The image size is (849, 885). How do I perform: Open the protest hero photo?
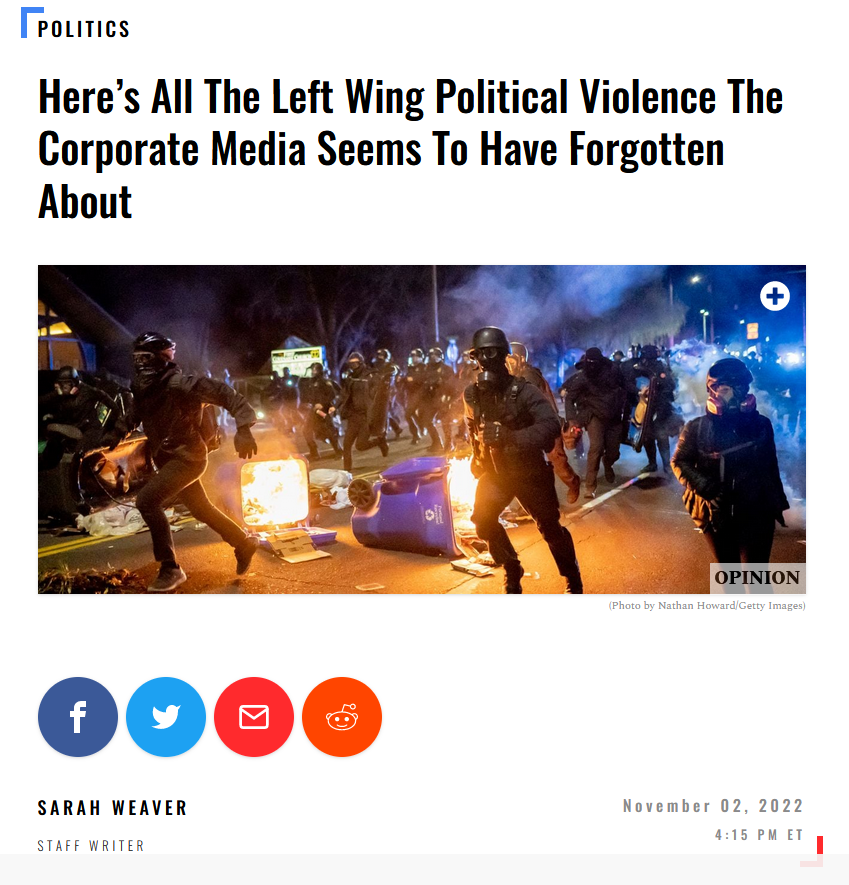[x=422, y=429]
